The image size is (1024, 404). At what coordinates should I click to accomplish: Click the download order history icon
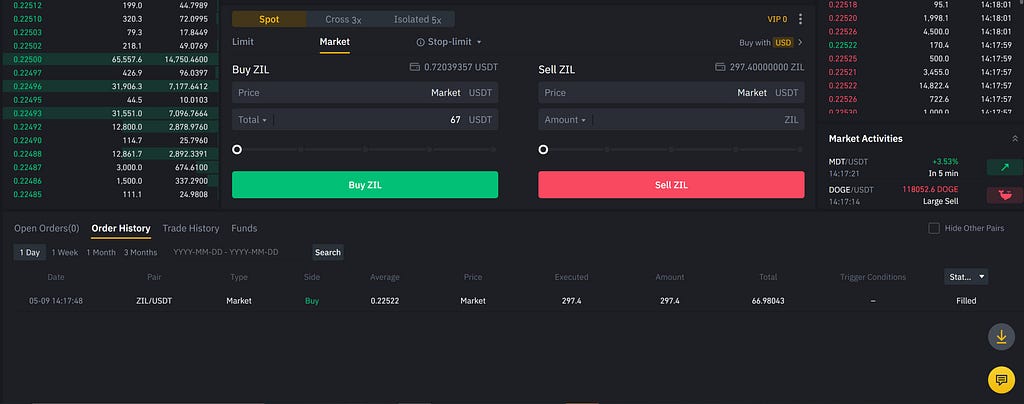point(1000,337)
